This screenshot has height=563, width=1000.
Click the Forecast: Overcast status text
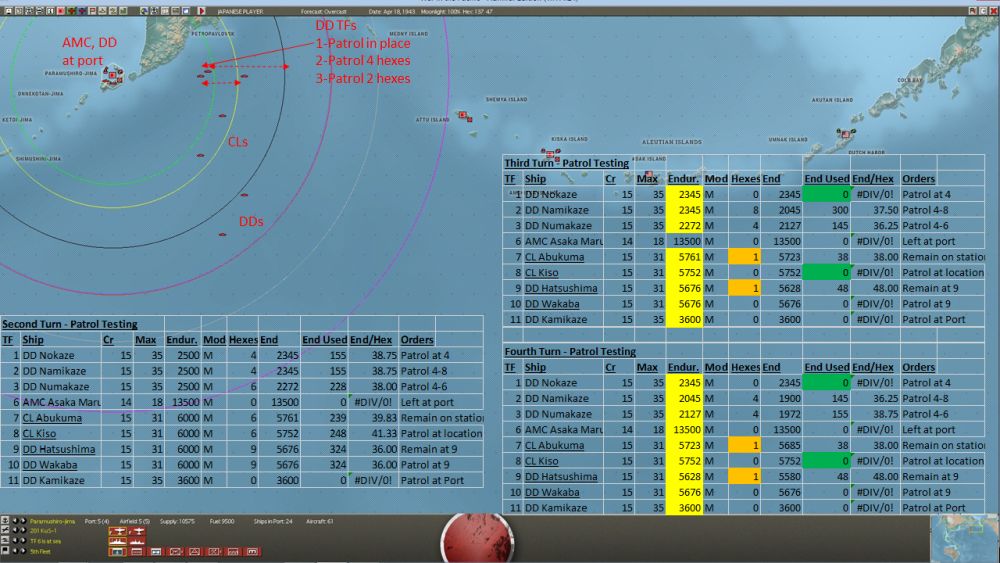coord(324,11)
